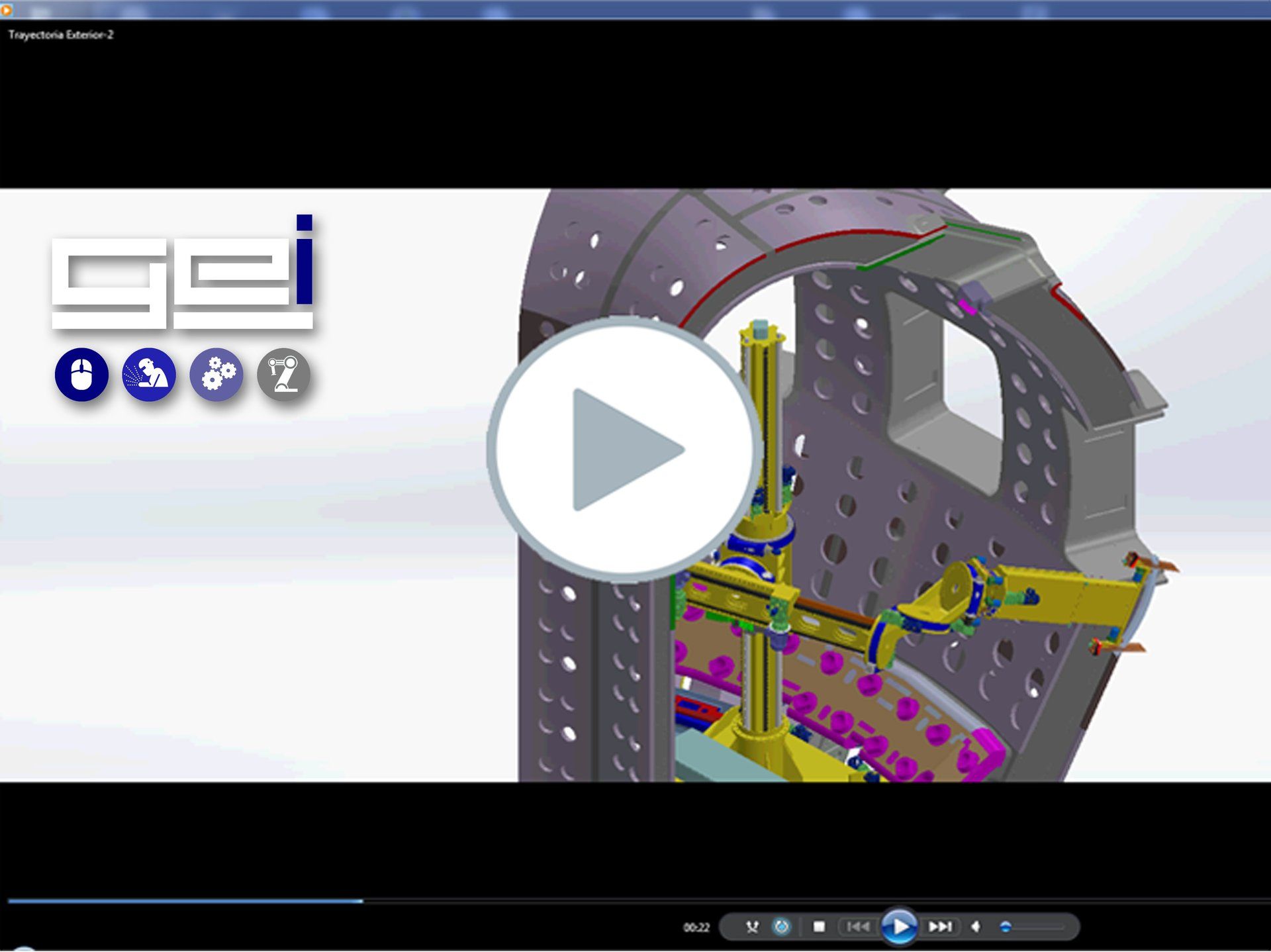Go to the previous track
The height and width of the screenshot is (952, 1271).
(x=858, y=927)
